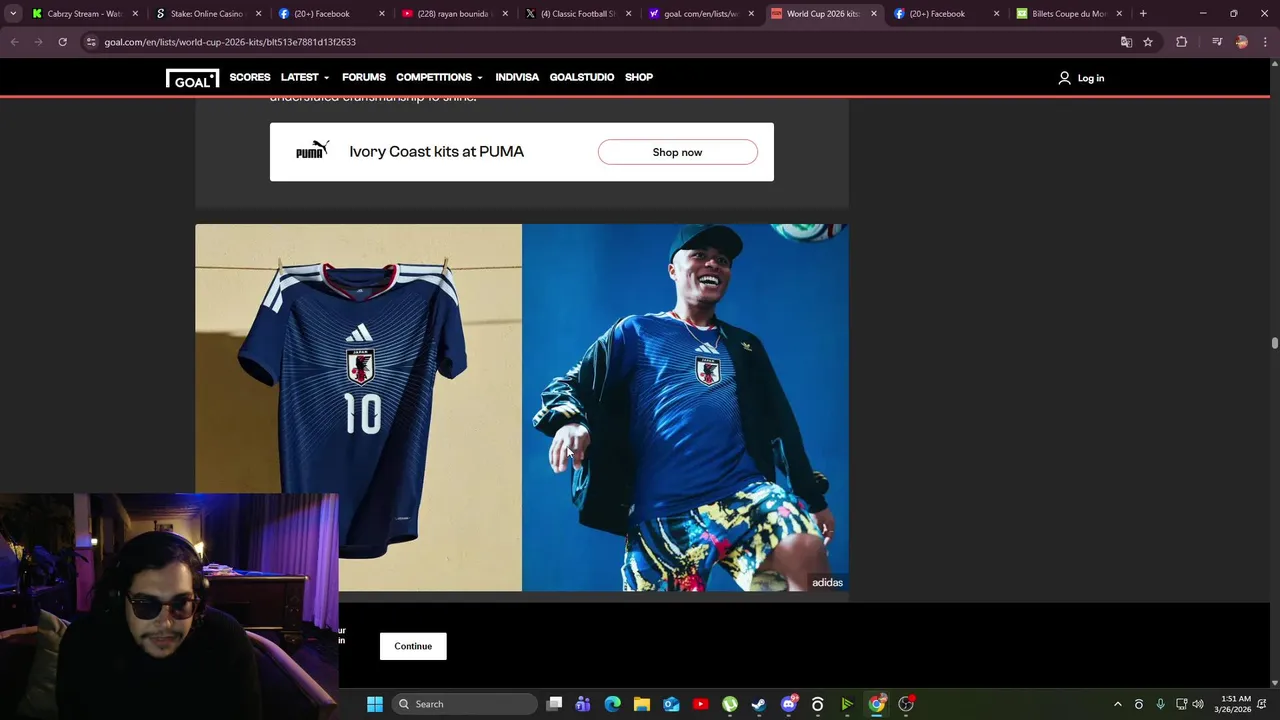Launch Microsoft Edge from the taskbar
1280x720 pixels.
(x=613, y=704)
